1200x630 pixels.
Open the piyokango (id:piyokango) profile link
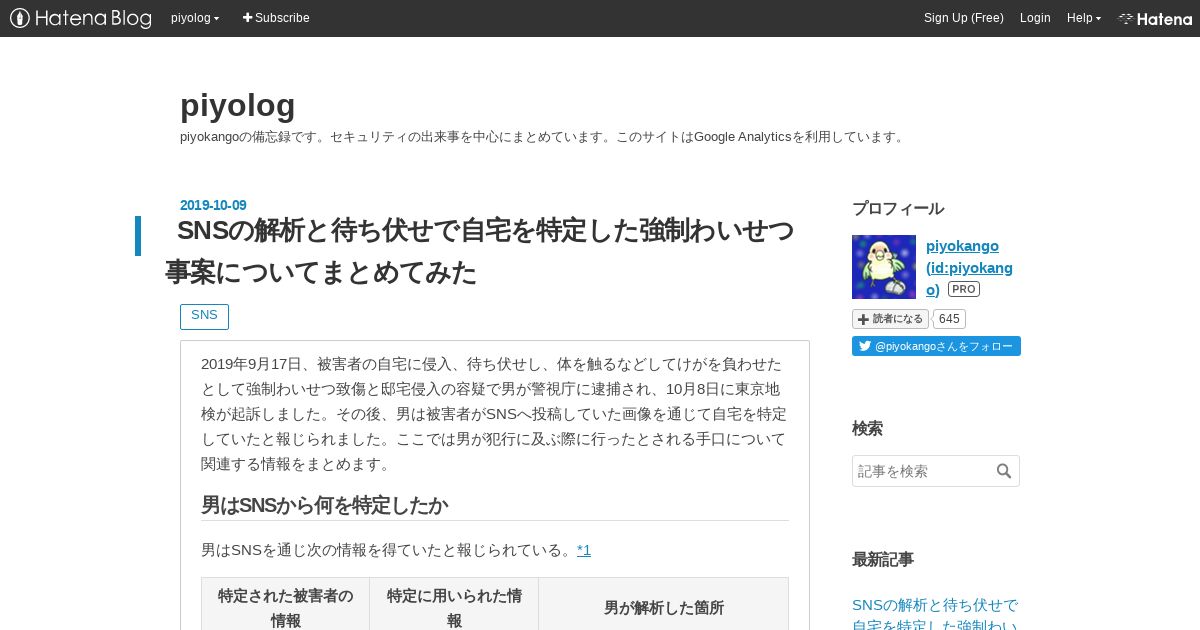[969, 267]
